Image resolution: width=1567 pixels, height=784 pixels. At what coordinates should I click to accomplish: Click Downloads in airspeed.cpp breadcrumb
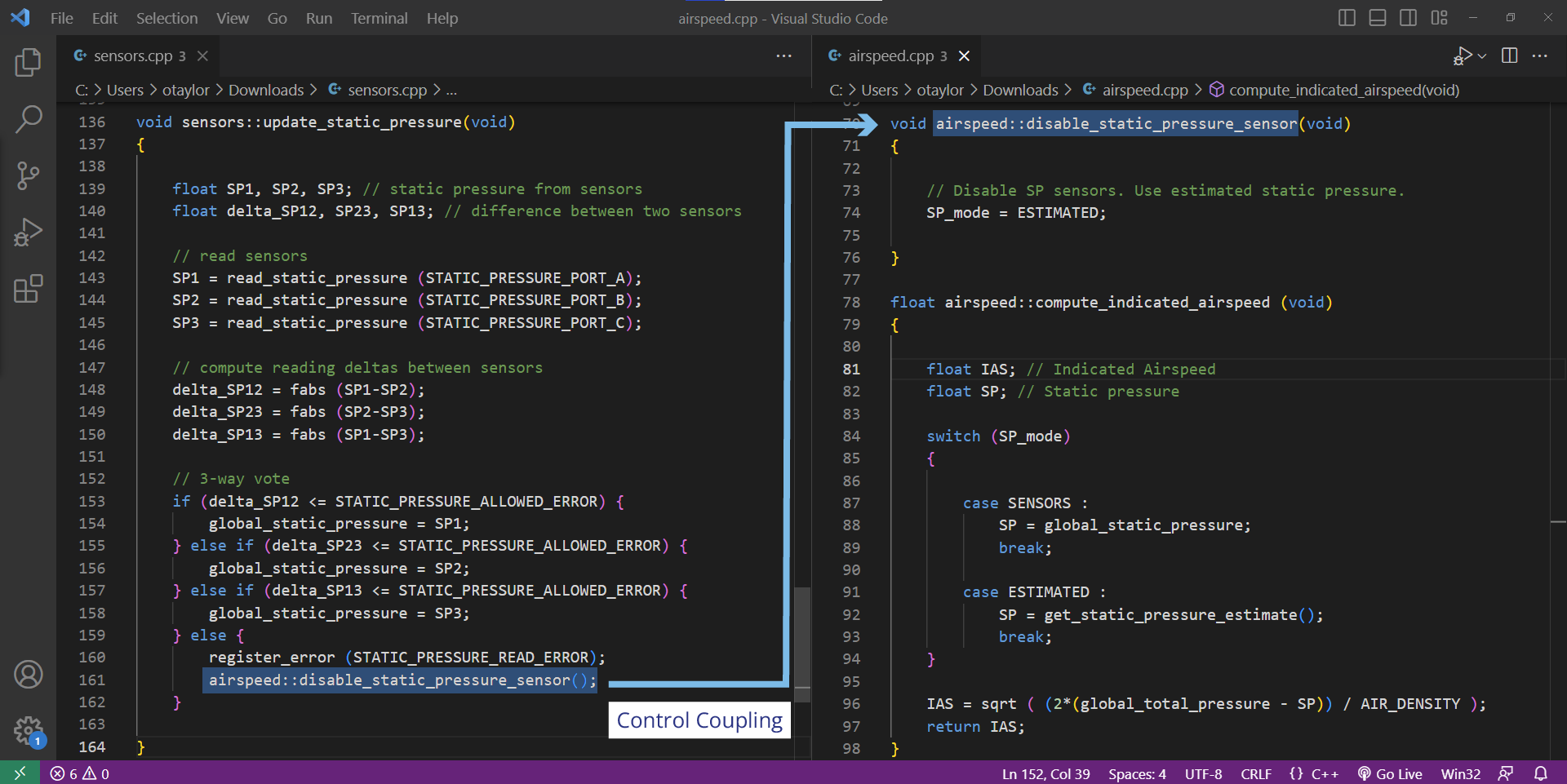pyautogui.click(x=1020, y=90)
